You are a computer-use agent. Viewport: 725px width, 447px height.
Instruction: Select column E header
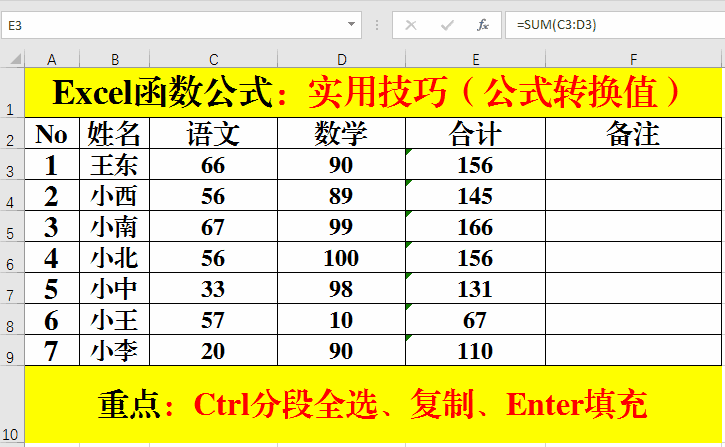pyautogui.click(x=475, y=59)
